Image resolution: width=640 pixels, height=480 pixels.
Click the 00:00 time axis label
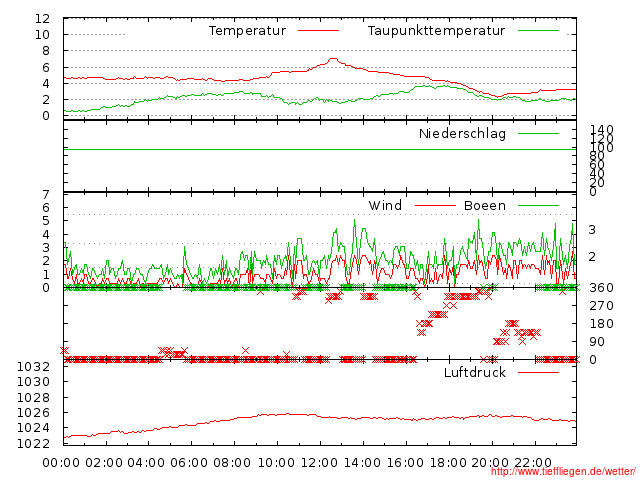[61, 463]
